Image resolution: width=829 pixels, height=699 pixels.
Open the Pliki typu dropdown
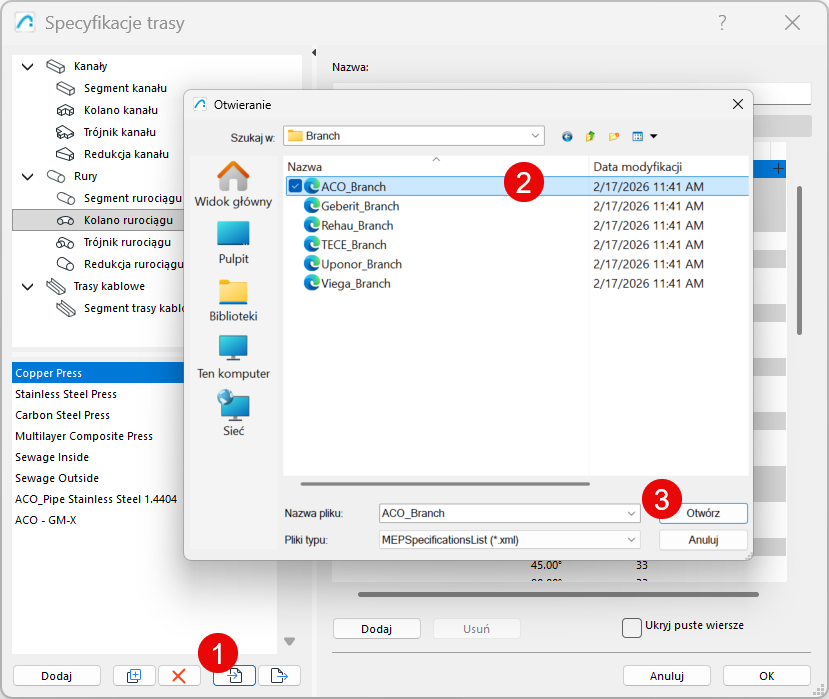510,540
